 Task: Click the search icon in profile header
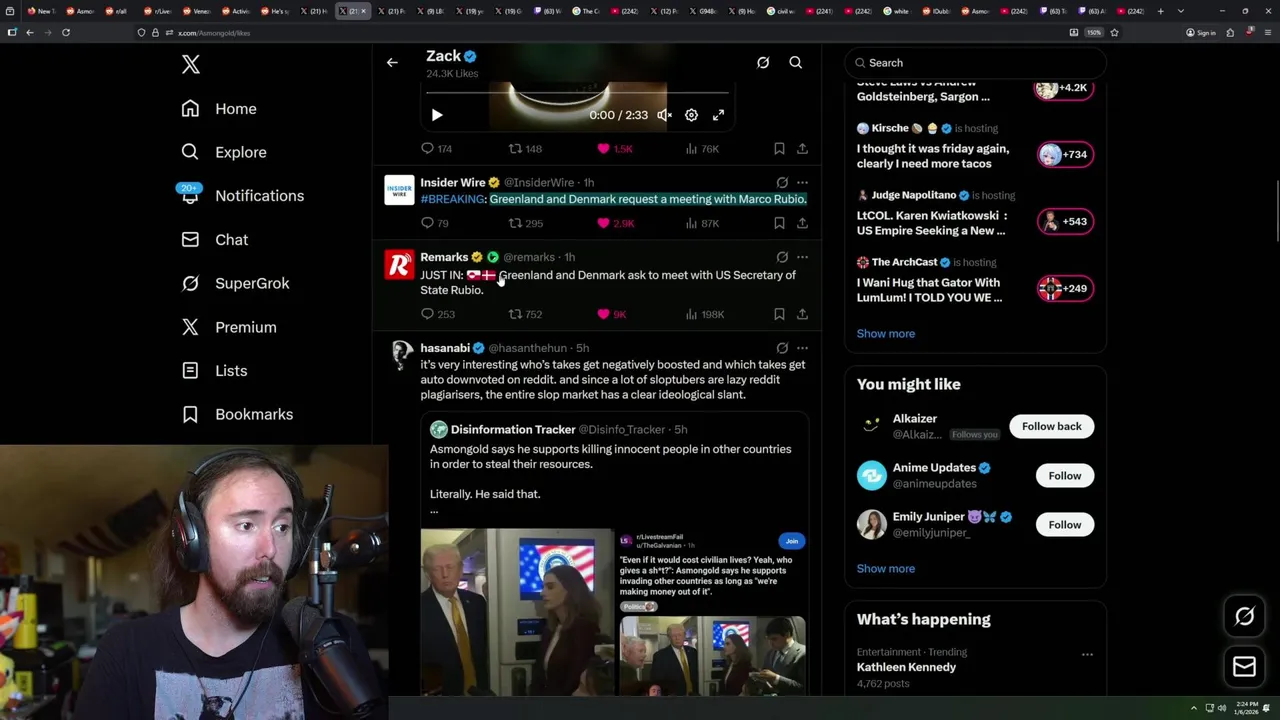click(796, 62)
